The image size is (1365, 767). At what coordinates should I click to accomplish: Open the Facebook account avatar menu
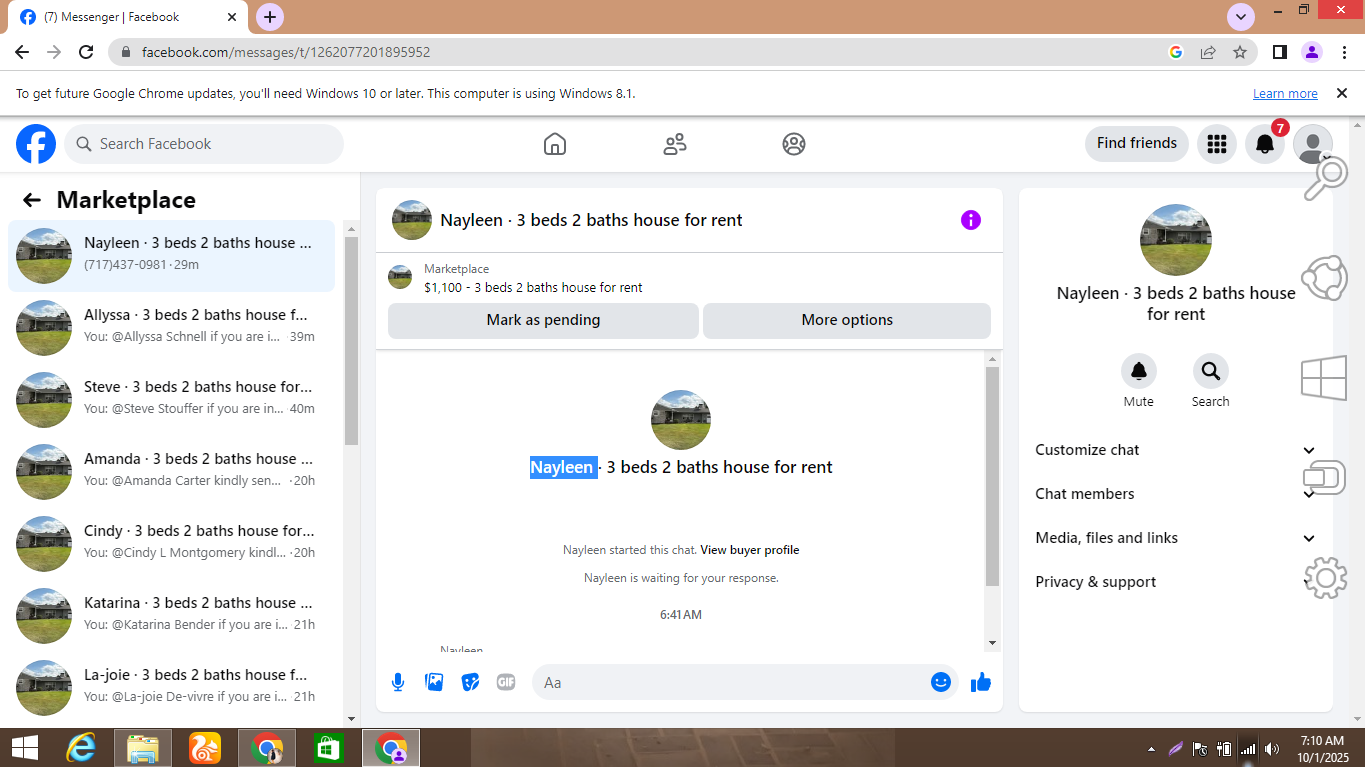pos(1313,144)
